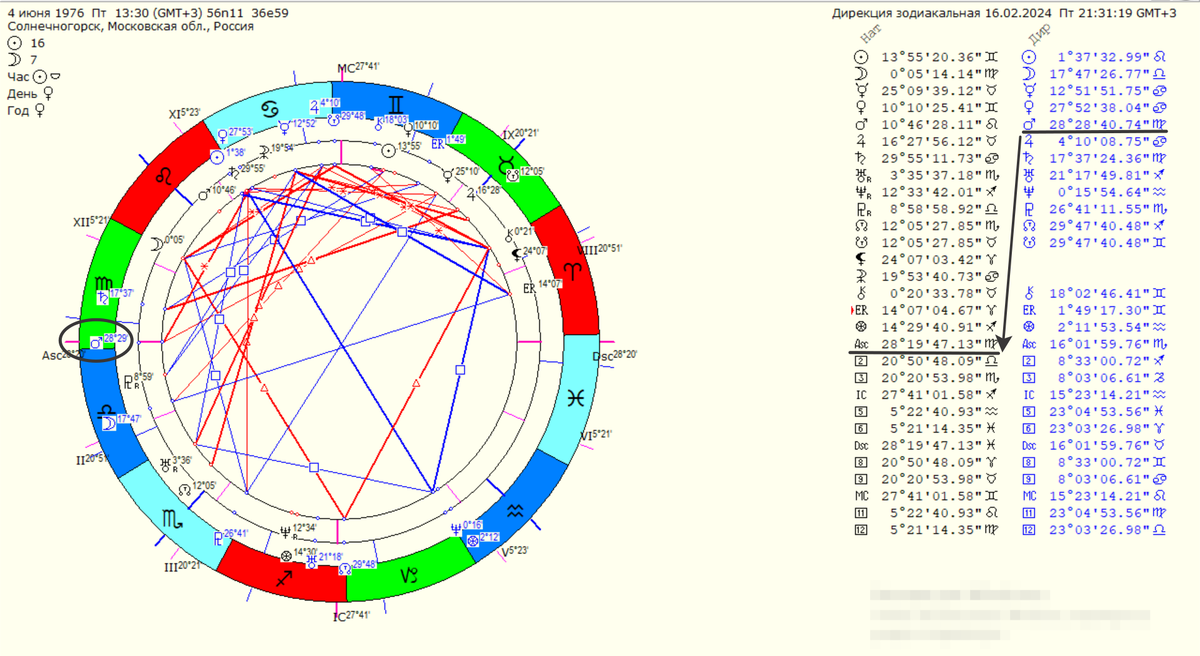
Task: Click the Libra glyph on the zodiac ring
Action: (x=106, y=409)
